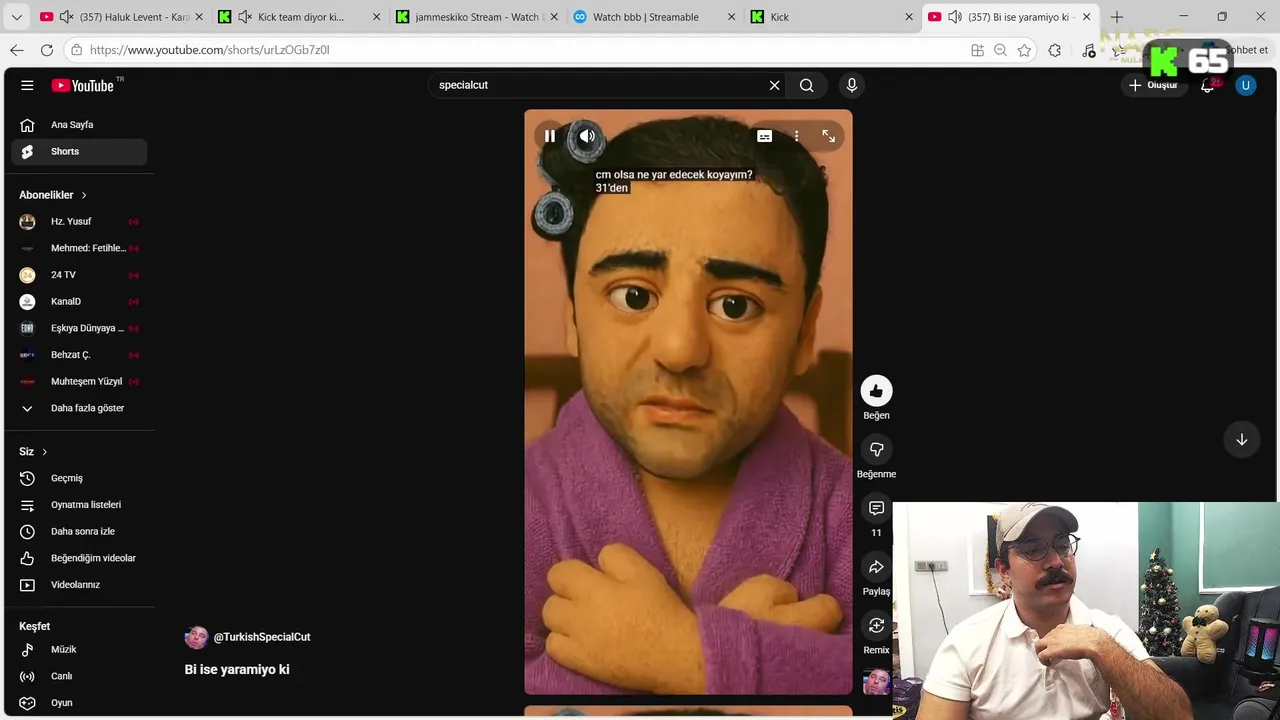Go to Ana Sayfa in sidebar
The height and width of the screenshot is (720, 1280).
79,125
